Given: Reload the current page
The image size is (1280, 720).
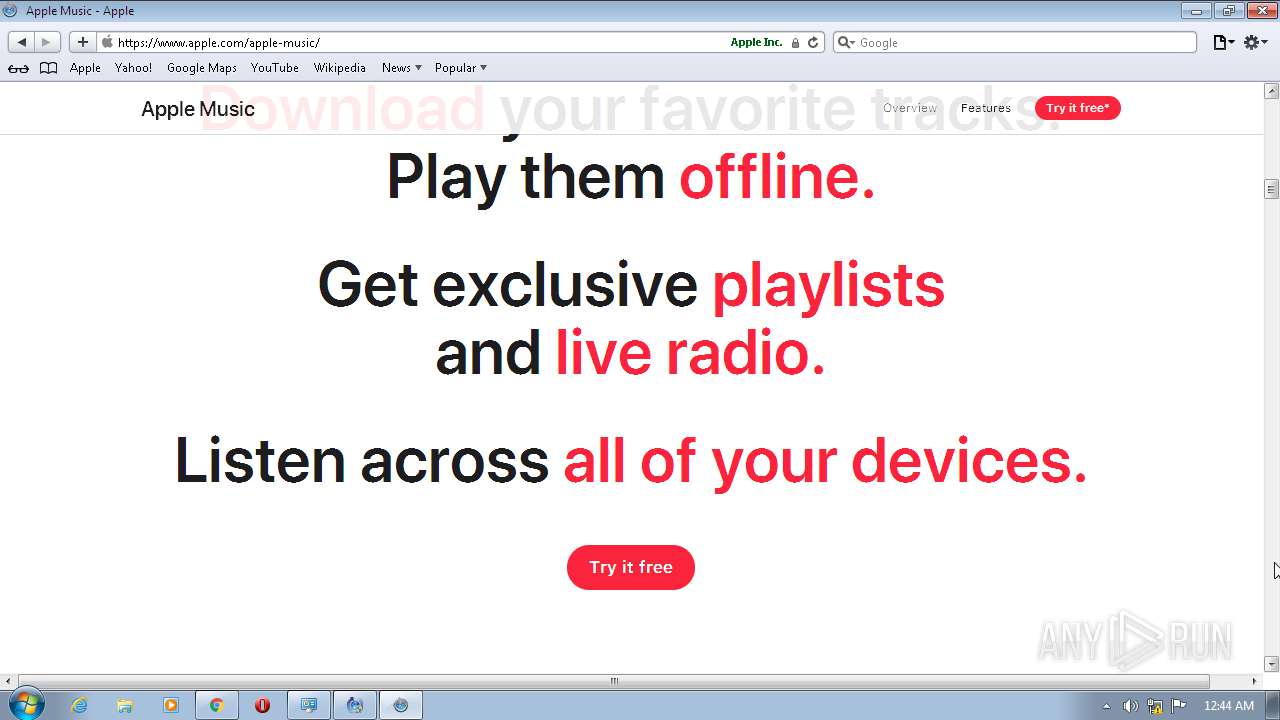Looking at the screenshot, I should coord(813,42).
